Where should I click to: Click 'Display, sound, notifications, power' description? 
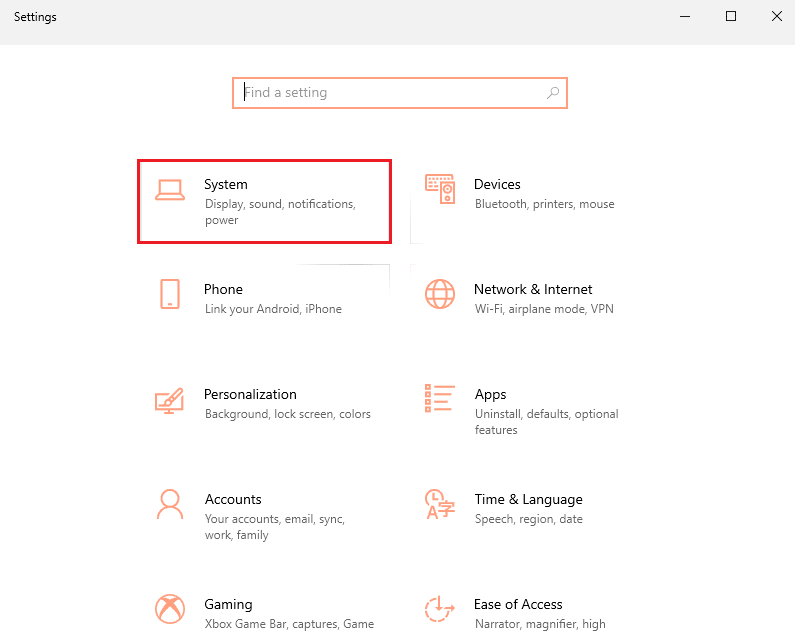(280, 212)
